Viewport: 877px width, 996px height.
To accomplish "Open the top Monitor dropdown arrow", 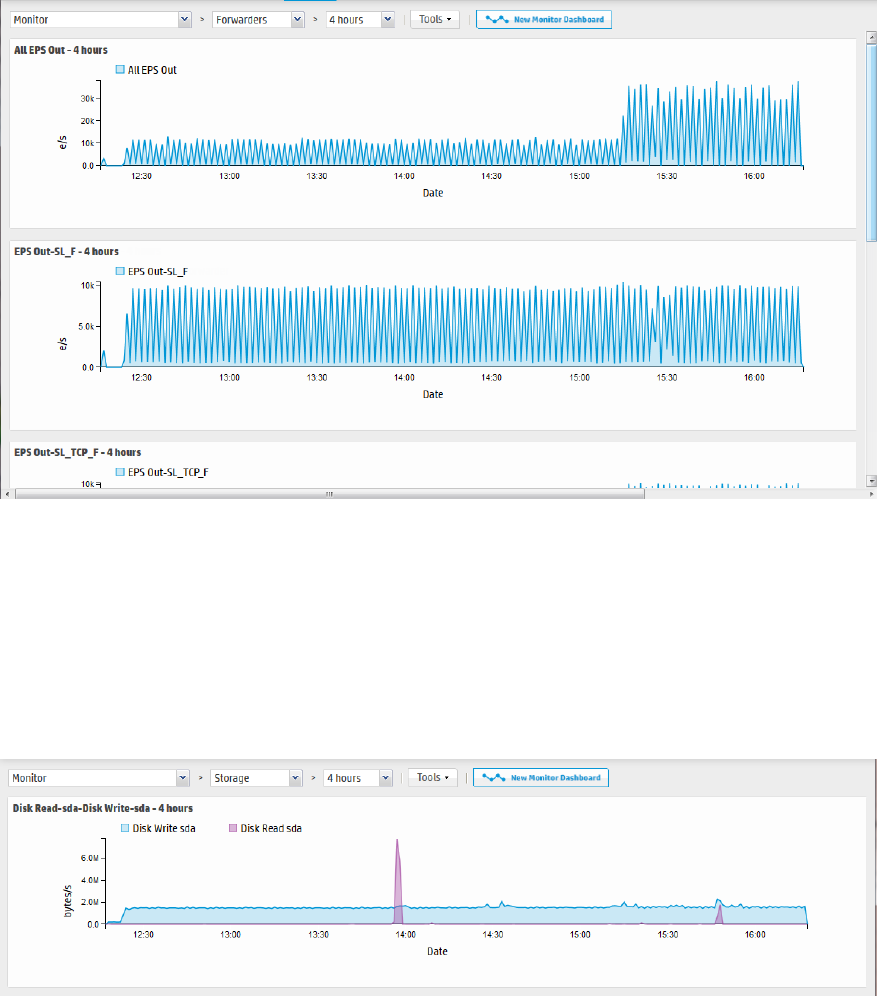I will [x=184, y=20].
